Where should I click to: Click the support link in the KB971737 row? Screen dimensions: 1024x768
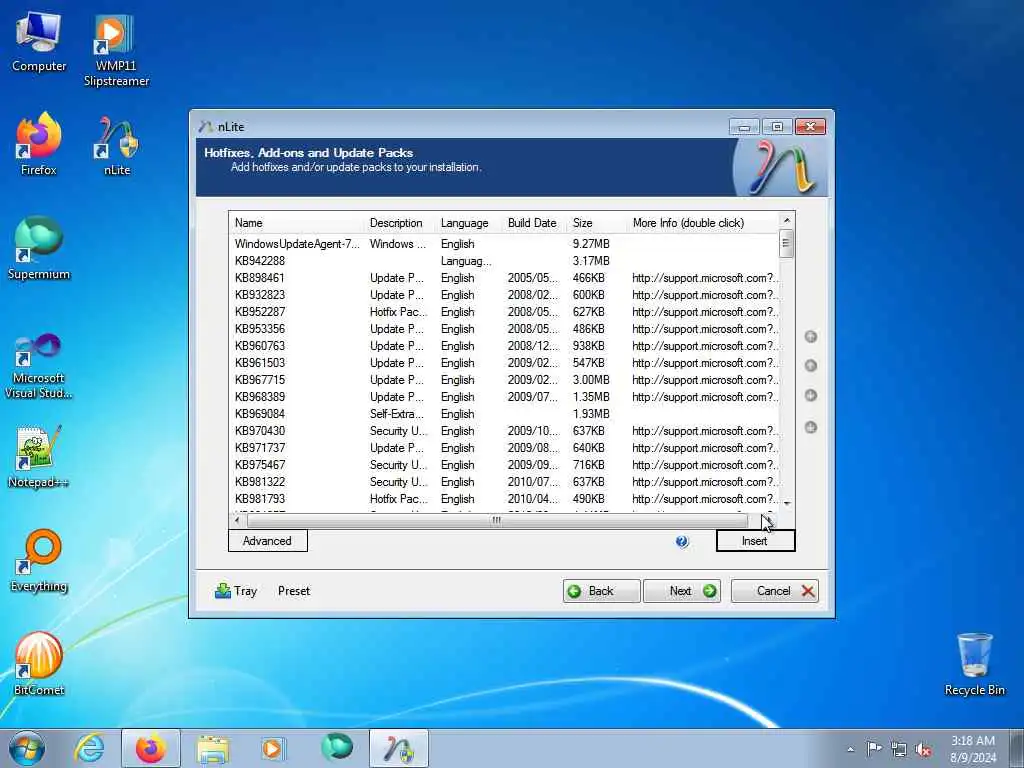(705, 448)
